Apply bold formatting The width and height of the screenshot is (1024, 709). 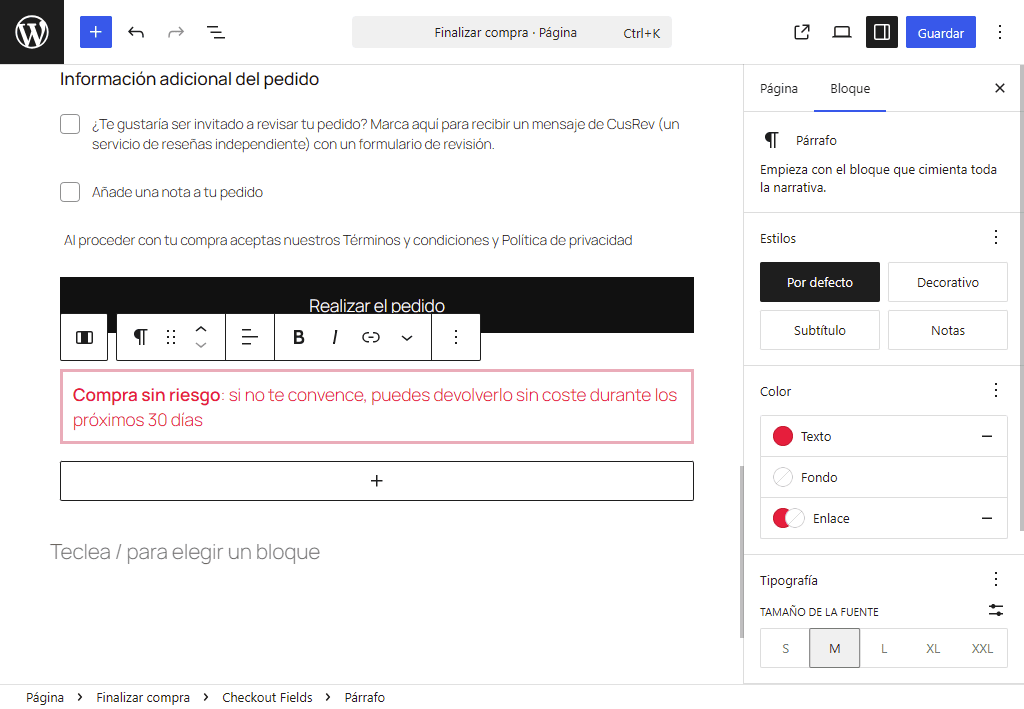298,337
